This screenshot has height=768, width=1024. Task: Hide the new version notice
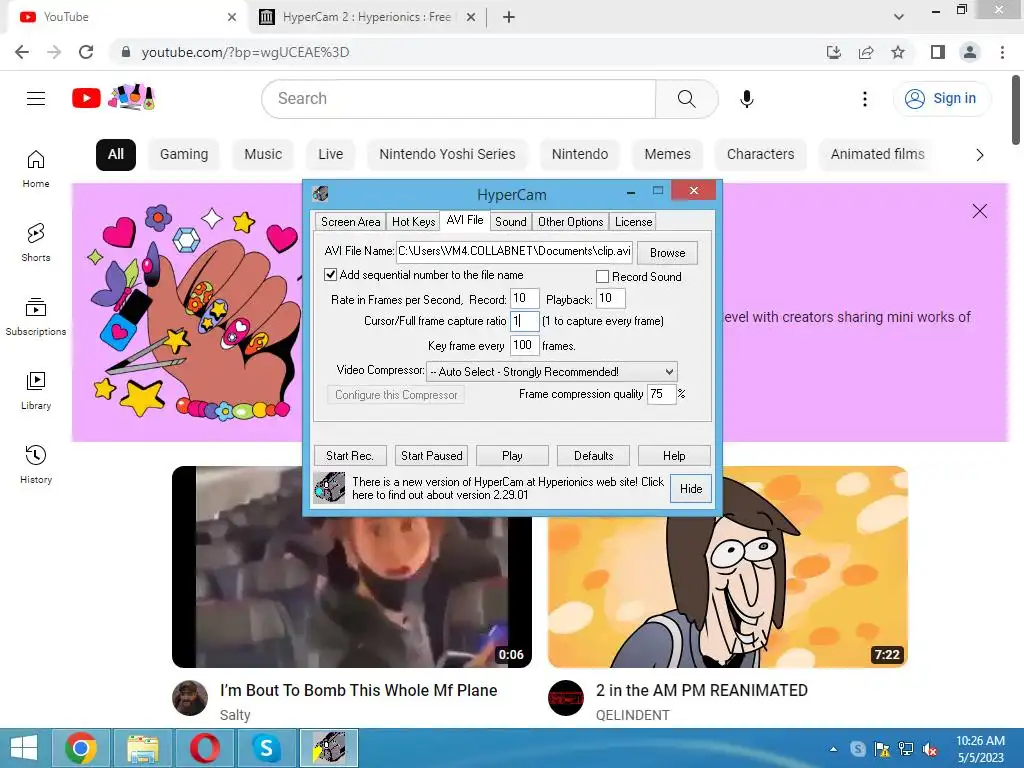tap(691, 488)
